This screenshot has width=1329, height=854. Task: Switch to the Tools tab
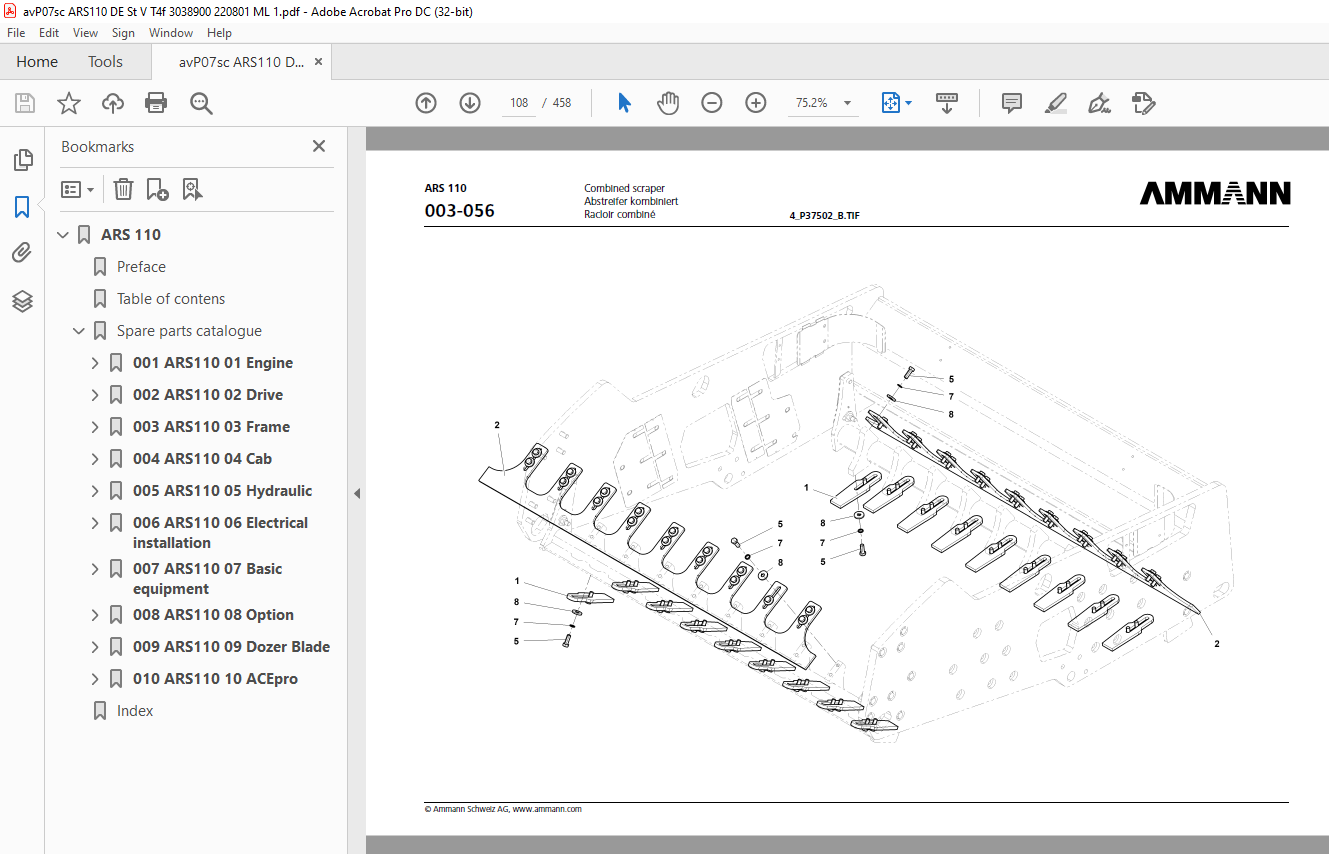click(105, 61)
